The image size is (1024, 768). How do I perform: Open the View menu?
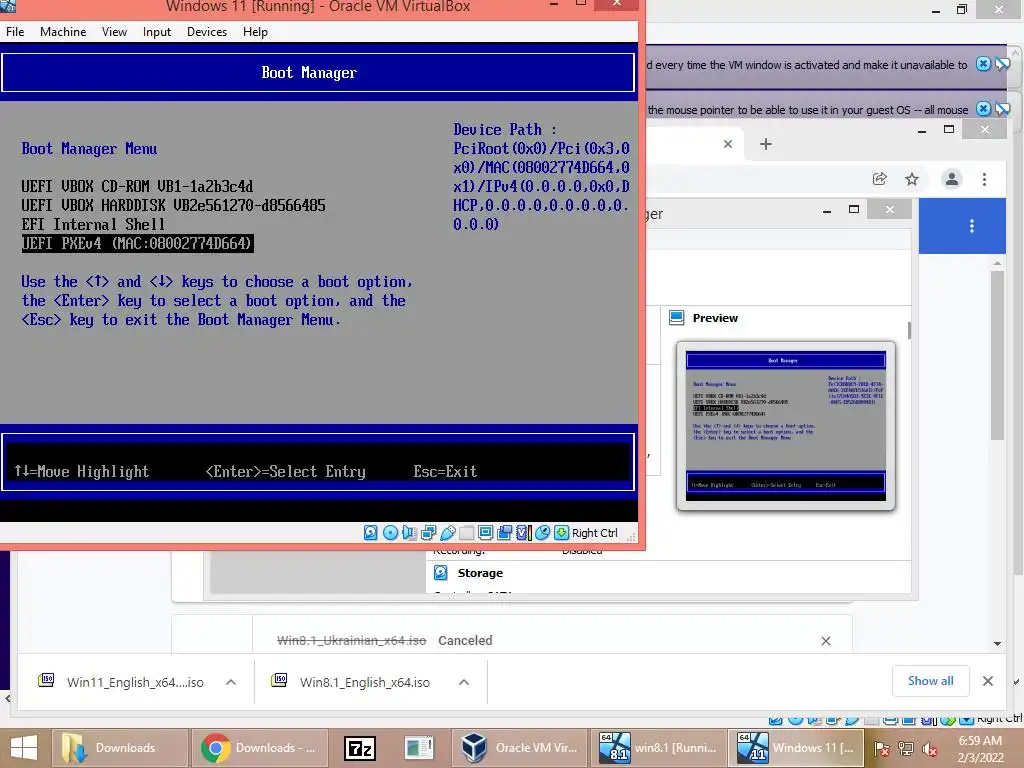coord(114,32)
